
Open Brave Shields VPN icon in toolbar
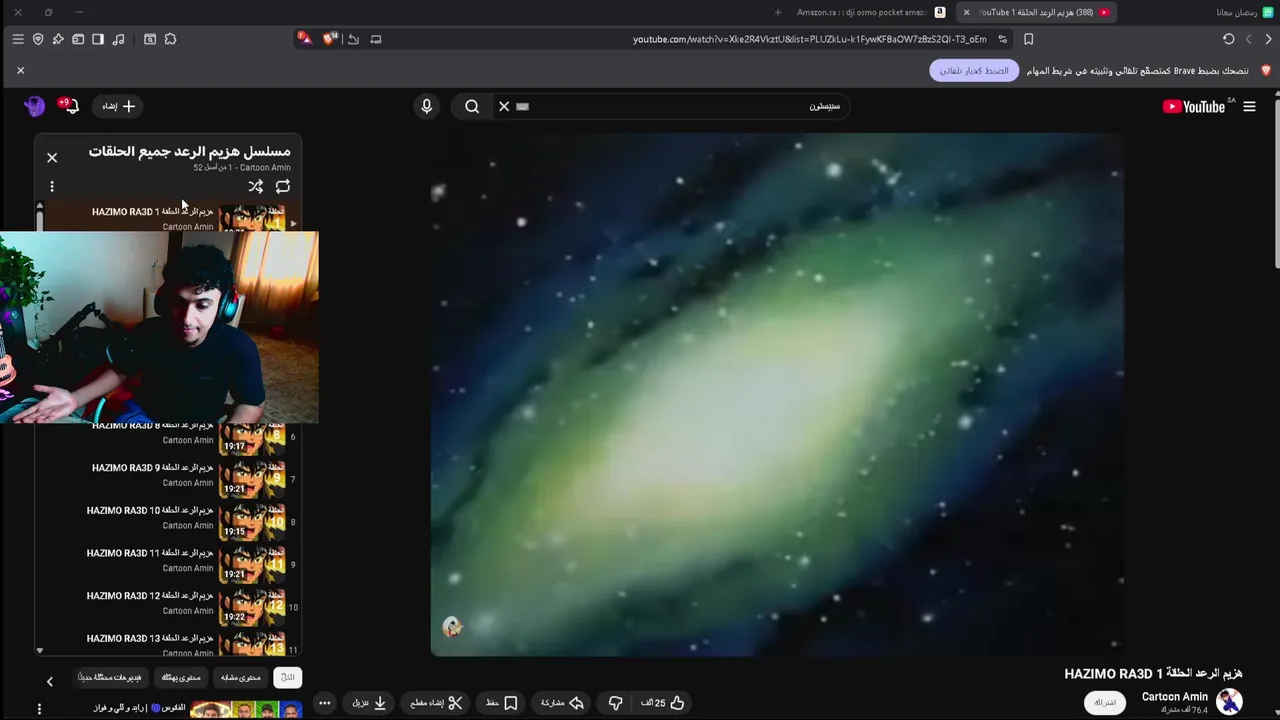(x=38, y=39)
